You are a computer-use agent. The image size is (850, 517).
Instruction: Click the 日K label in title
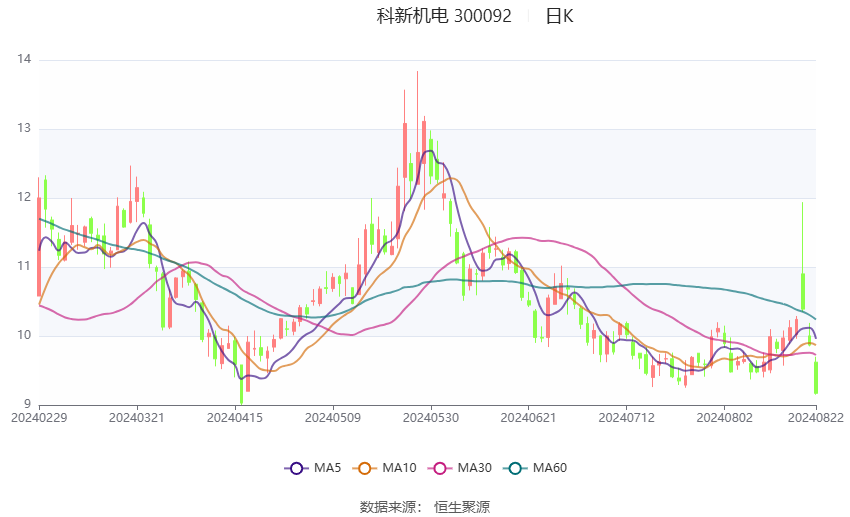[559, 16]
